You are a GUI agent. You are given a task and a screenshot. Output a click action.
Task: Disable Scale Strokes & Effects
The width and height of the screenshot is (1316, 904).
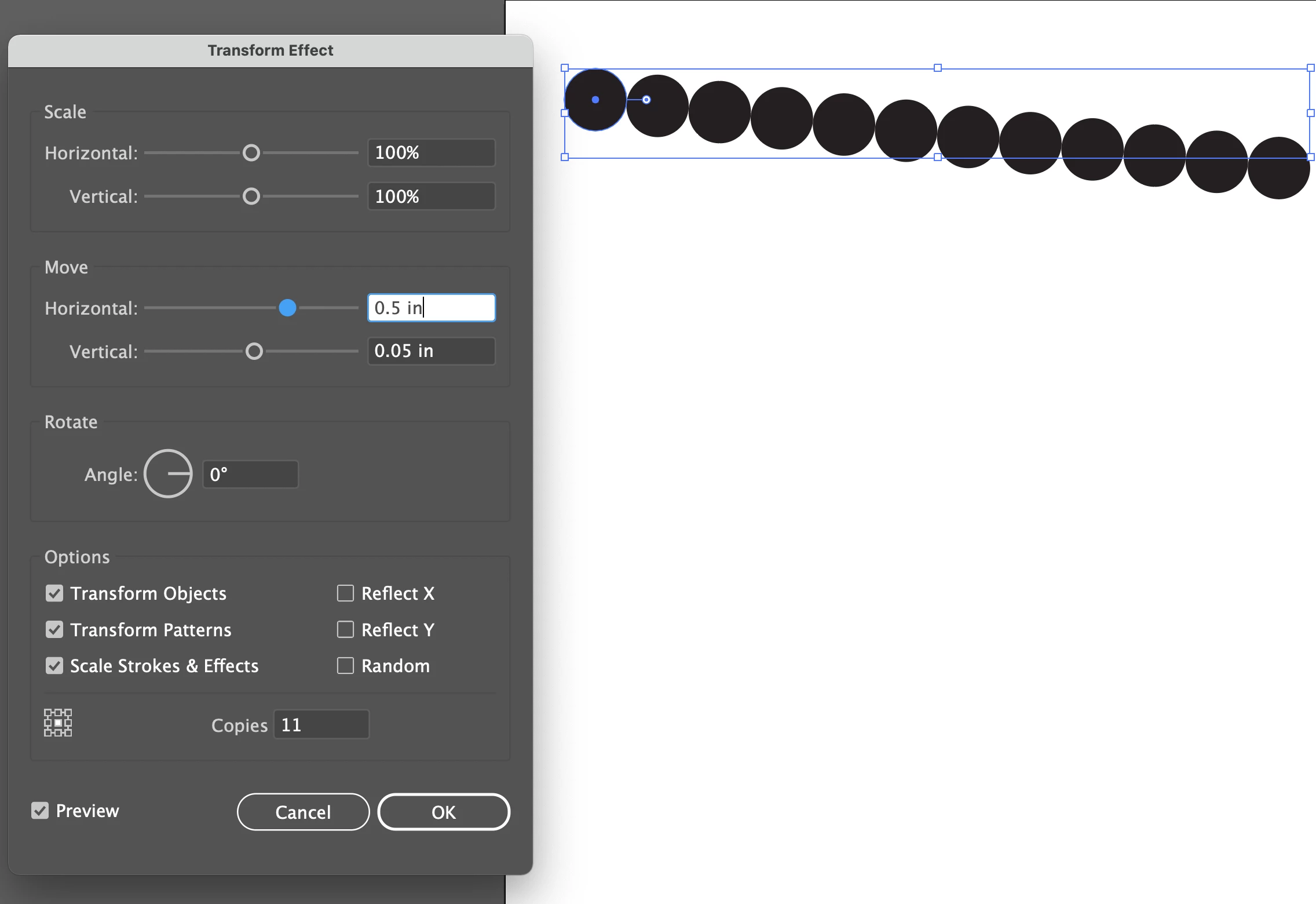[x=54, y=666]
